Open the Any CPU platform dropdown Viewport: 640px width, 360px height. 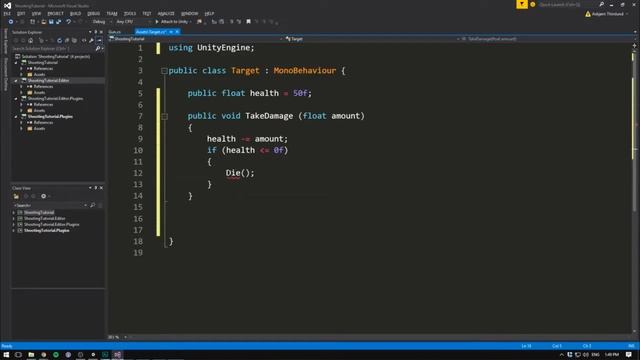133,22
